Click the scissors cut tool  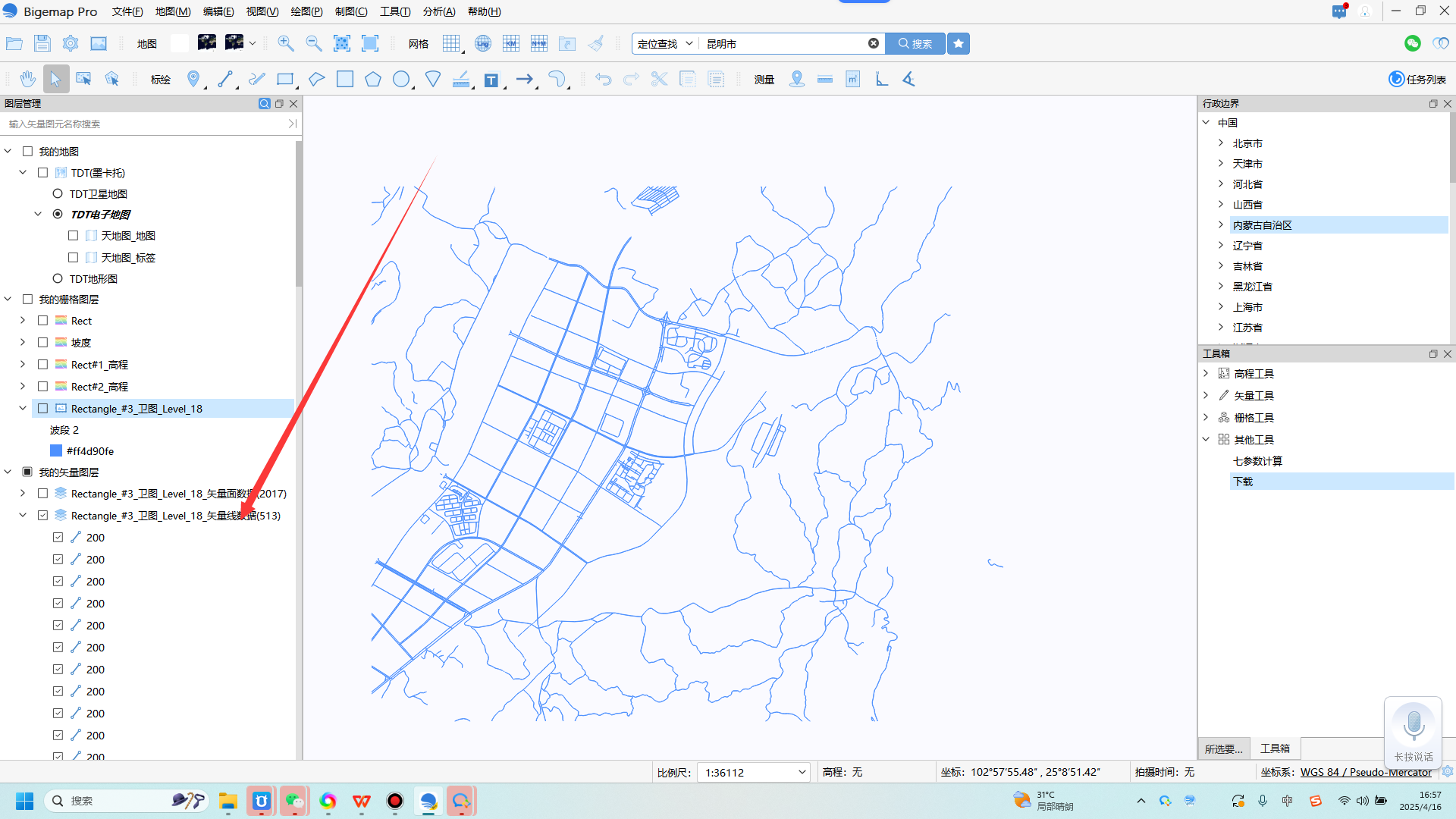coord(659,79)
